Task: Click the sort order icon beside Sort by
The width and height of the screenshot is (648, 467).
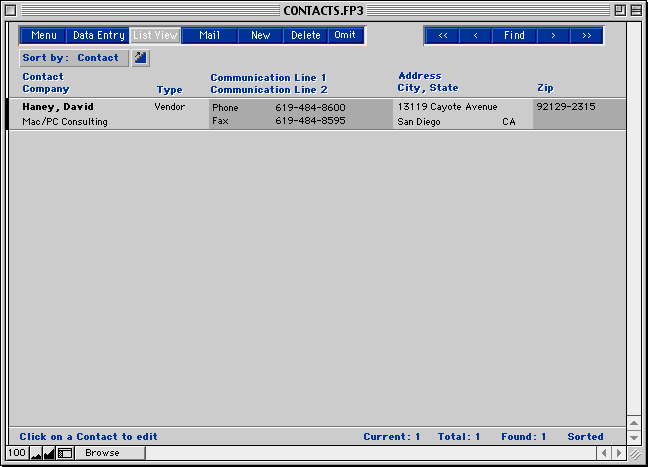Action: coord(141,58)
